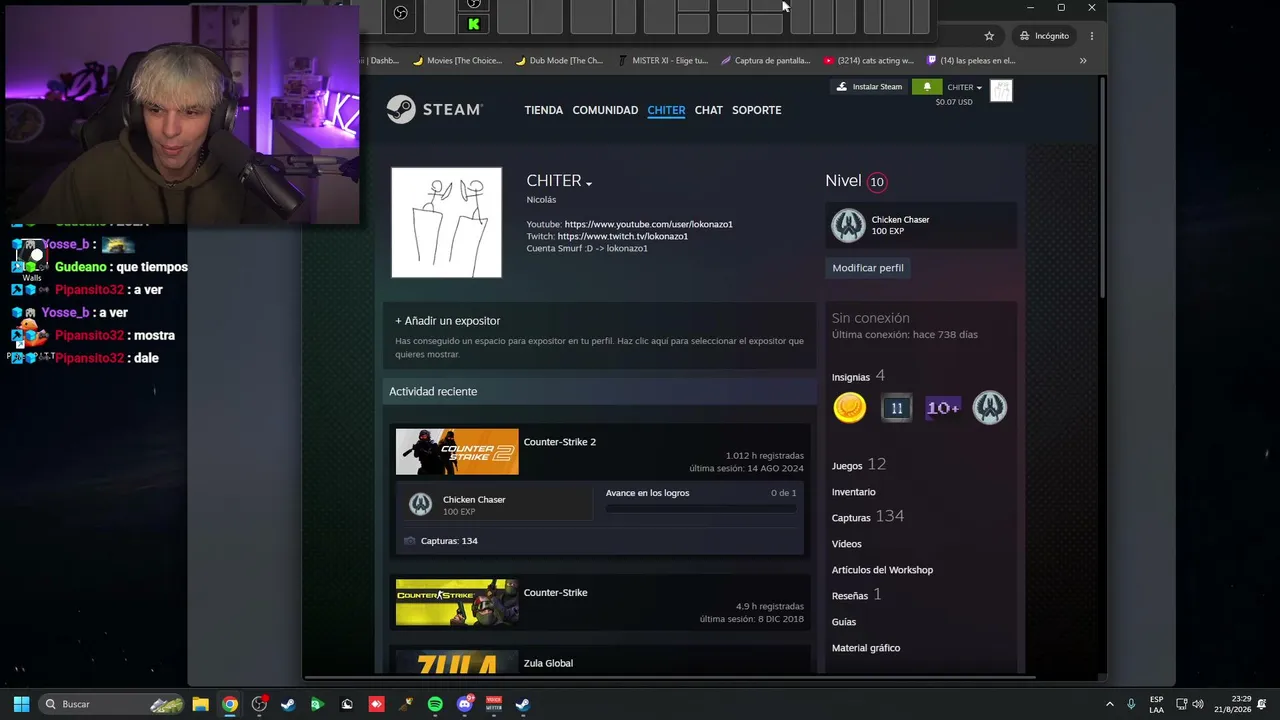Viewport: 1280px width, 720px height.
Task: Click the small avatar beside the CHITER account menu
Action: tap(1001, 90)
